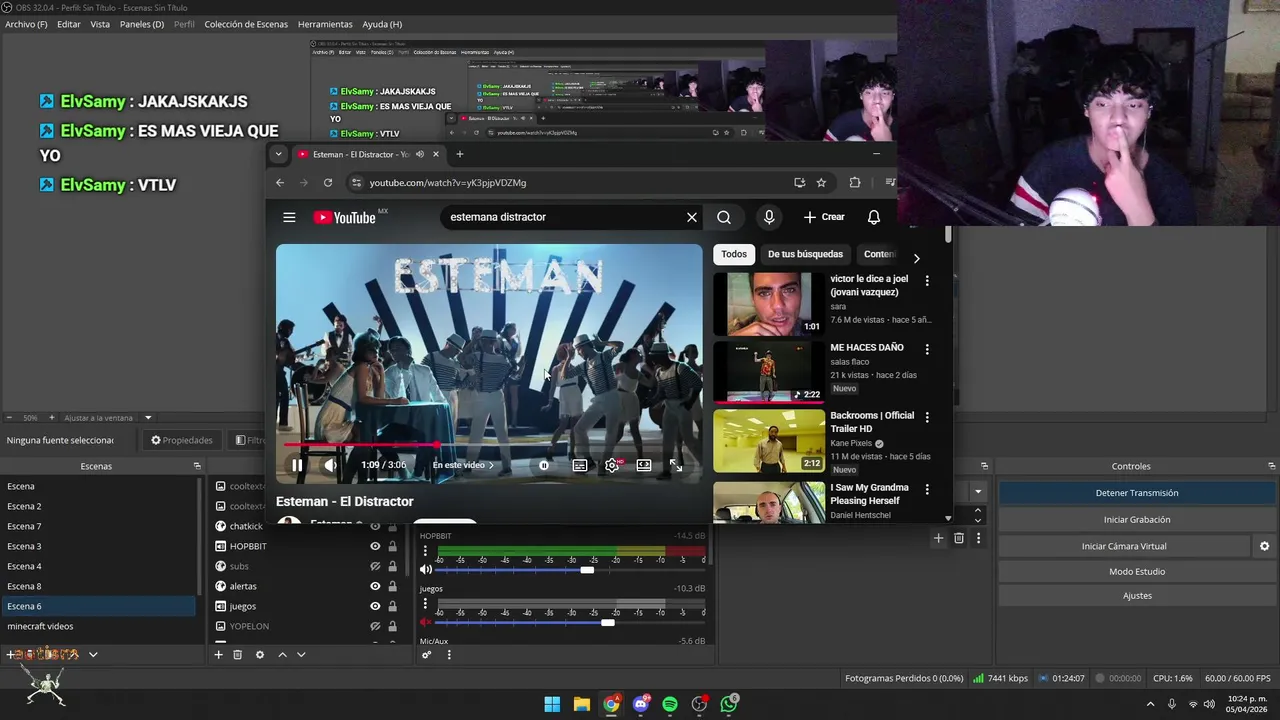Clear the YouTube search box text
1280x720 pixels.
tap(691, 217)
